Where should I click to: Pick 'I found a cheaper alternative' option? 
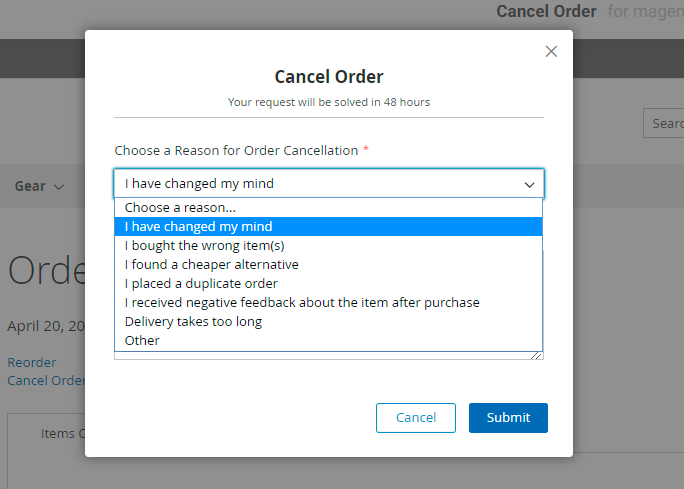[x=211, y=265]
